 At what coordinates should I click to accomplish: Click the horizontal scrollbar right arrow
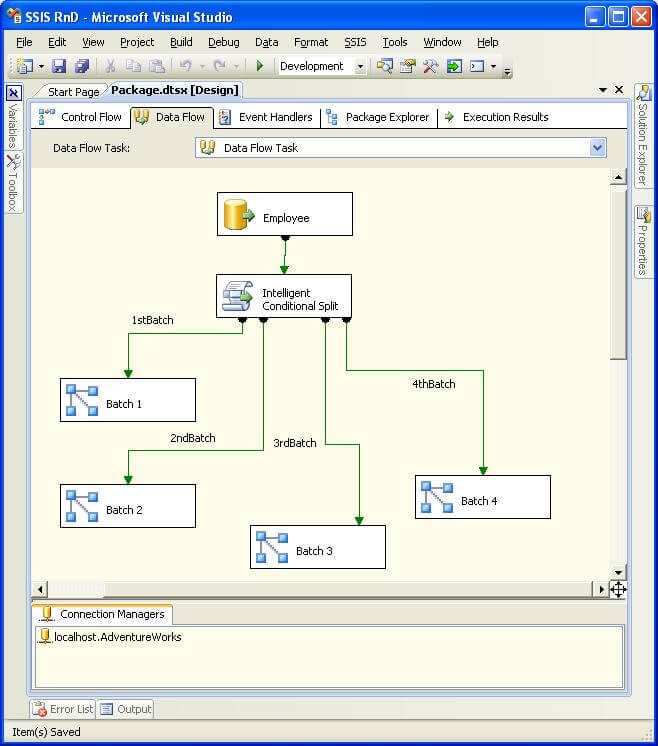pos(601,589)
